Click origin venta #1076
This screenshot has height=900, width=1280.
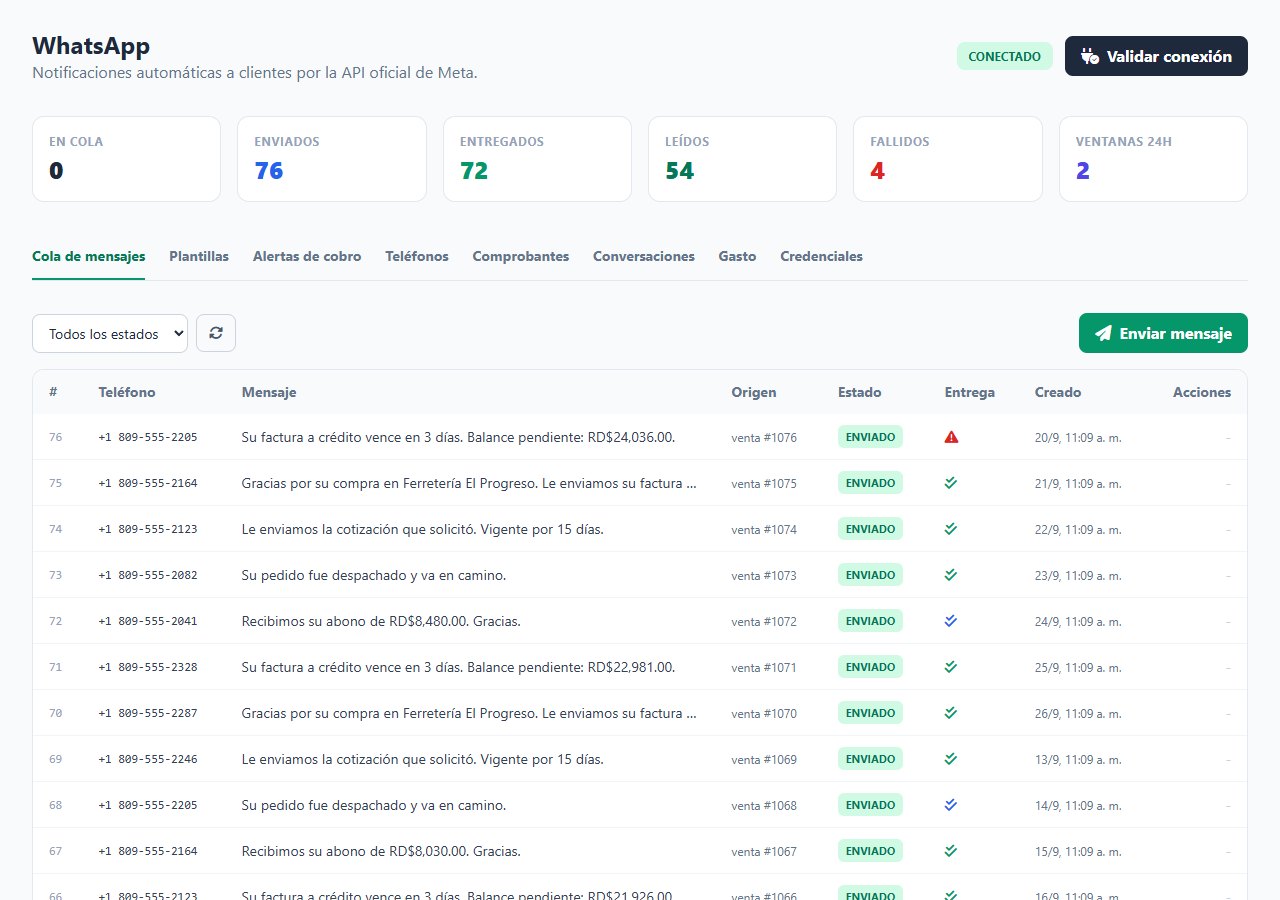(x=764, y=437)
